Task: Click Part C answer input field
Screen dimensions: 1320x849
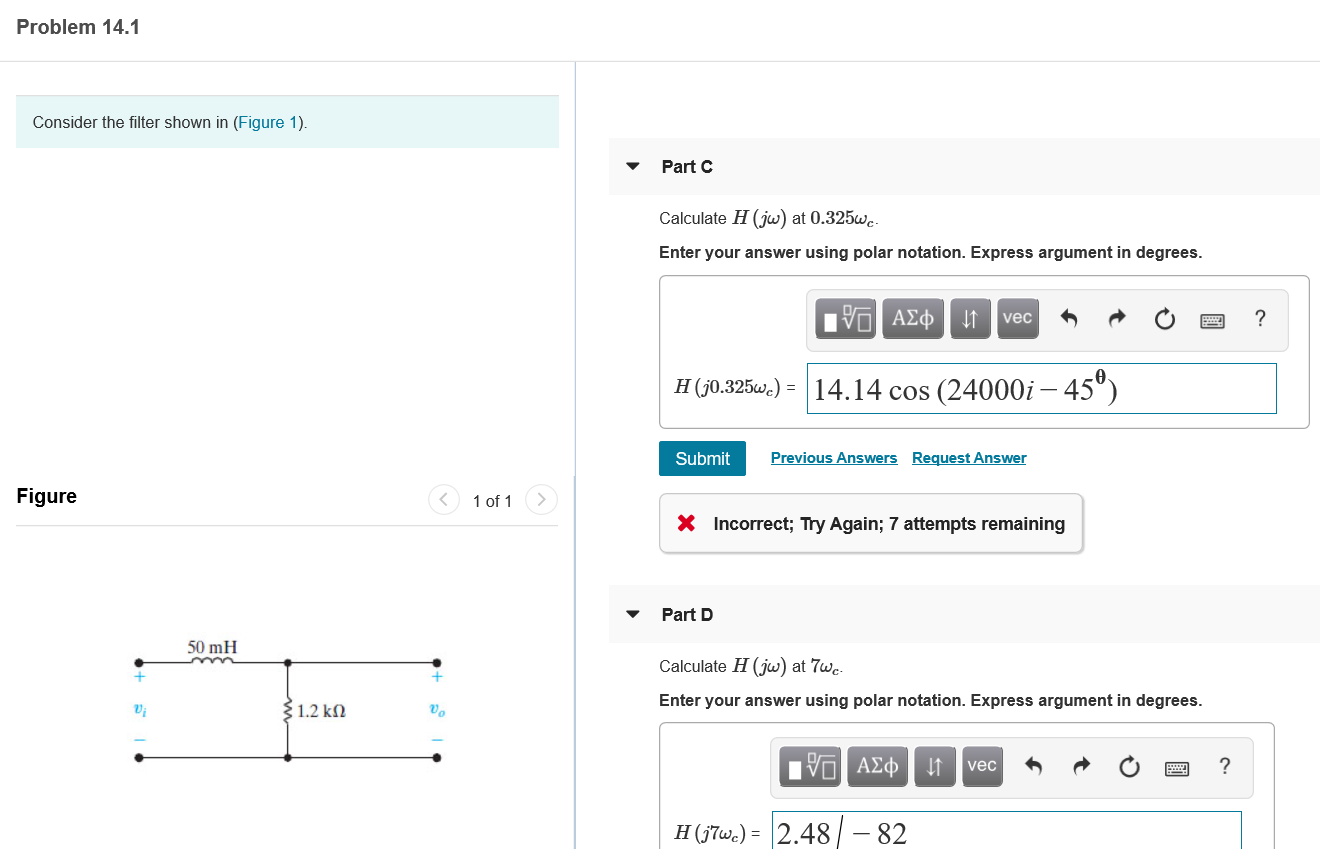Action: [x=1041, y=388]
